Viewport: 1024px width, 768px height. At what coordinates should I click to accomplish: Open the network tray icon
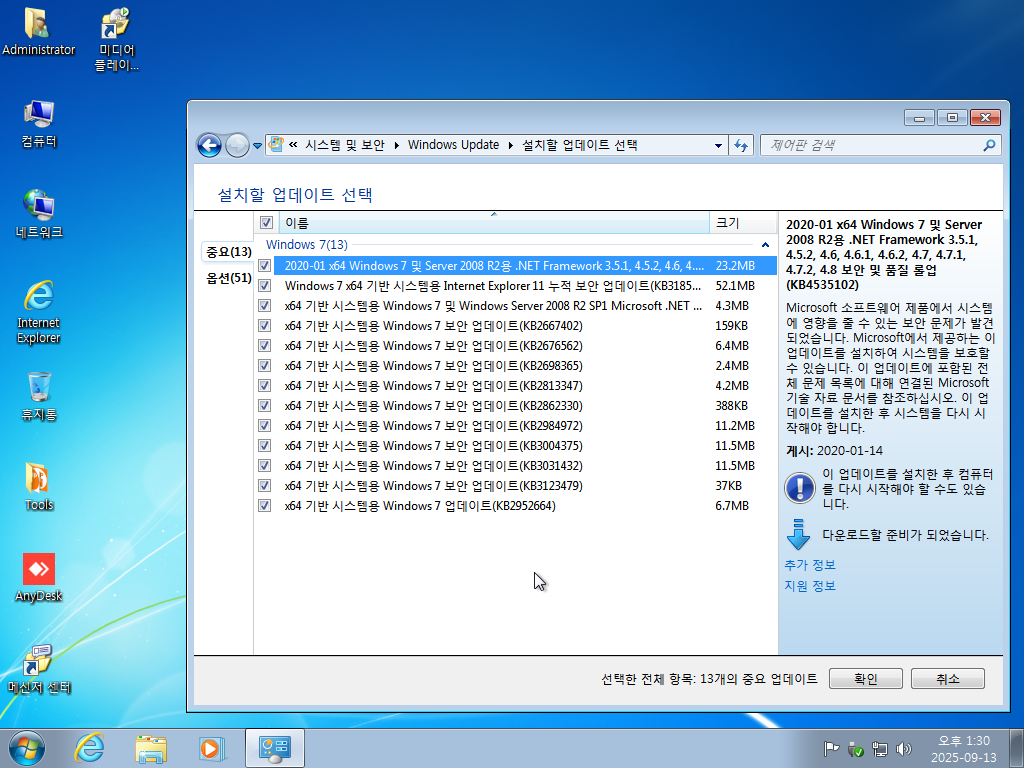pyautogui.click(x=880, y=749)
